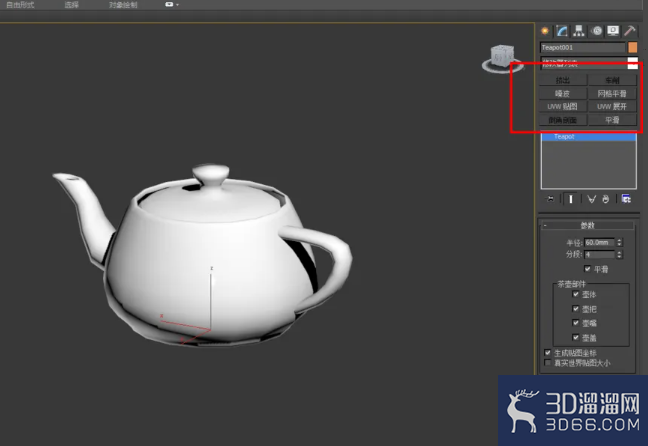The height and width of the screenshot is (446, 648).
Task: Open the orange object color swatch
Action: (633, 48)
